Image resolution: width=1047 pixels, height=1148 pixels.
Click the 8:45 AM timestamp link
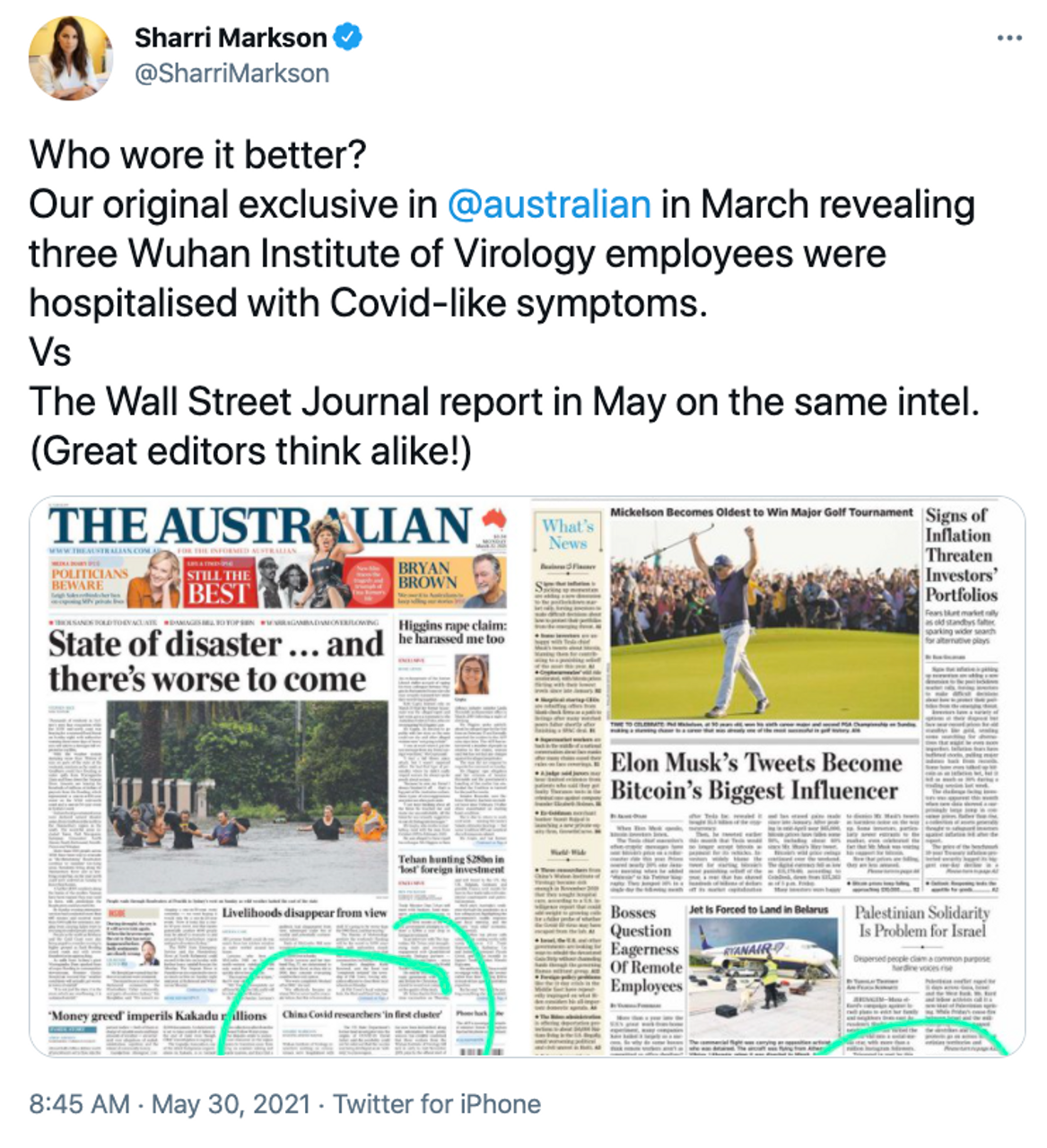coord(79,1104)
